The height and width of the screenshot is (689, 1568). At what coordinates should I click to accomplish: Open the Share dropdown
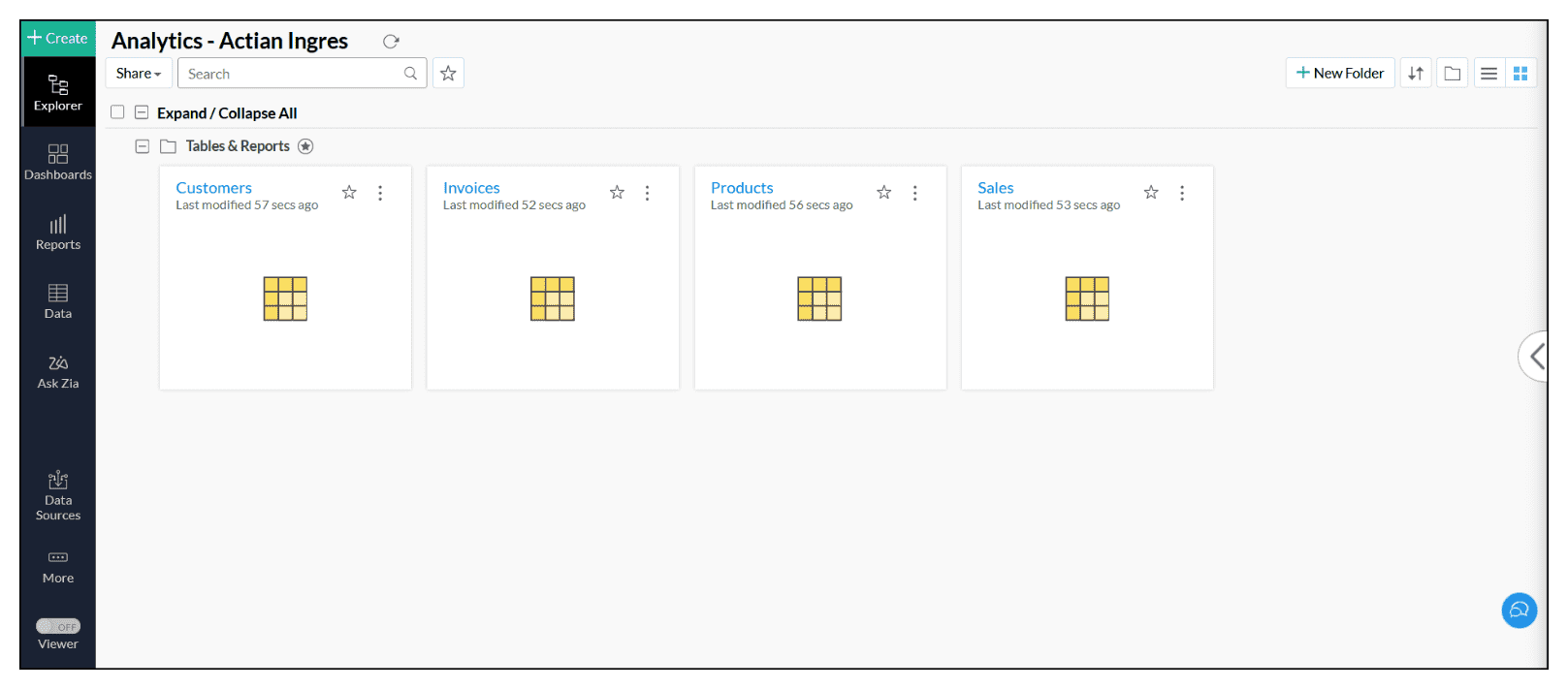click(x=139, y=74)
